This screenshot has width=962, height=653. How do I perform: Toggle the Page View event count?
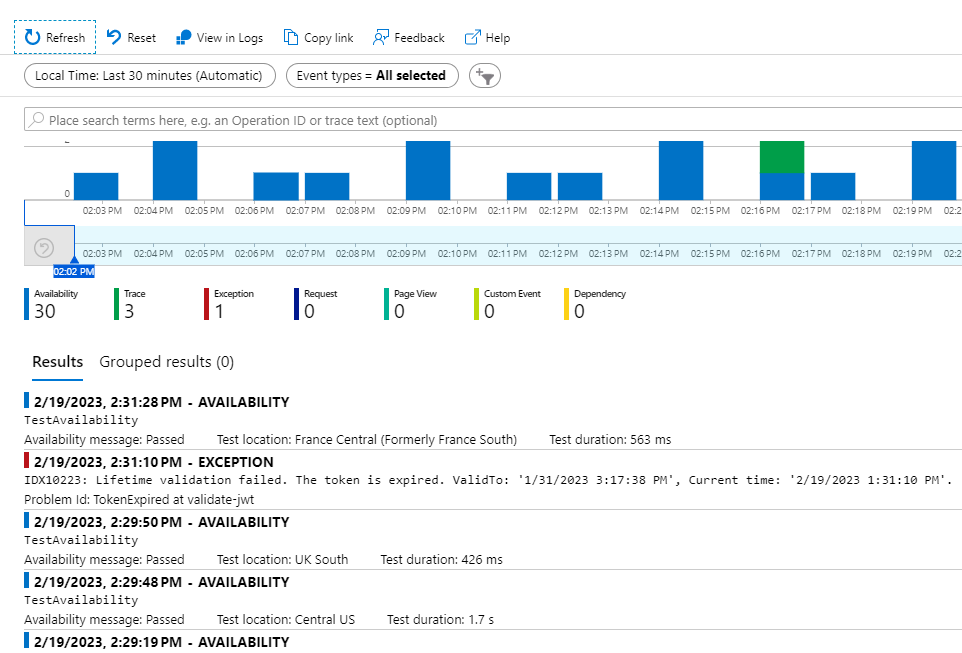pyautogui.click(x=411, y=304)
